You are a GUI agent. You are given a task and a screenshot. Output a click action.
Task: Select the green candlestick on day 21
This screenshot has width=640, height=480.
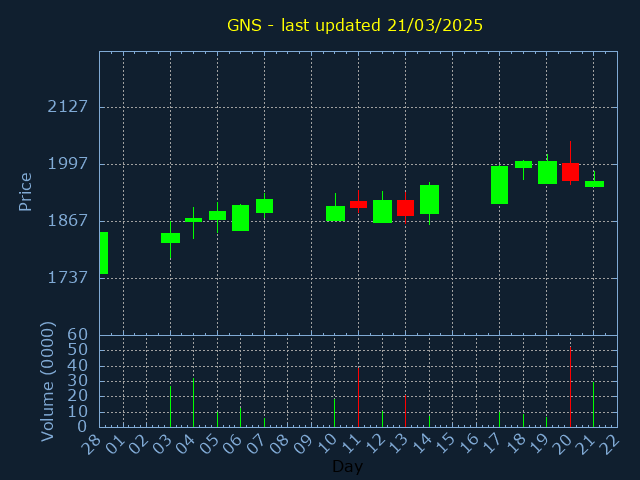(x=594, y=184)
